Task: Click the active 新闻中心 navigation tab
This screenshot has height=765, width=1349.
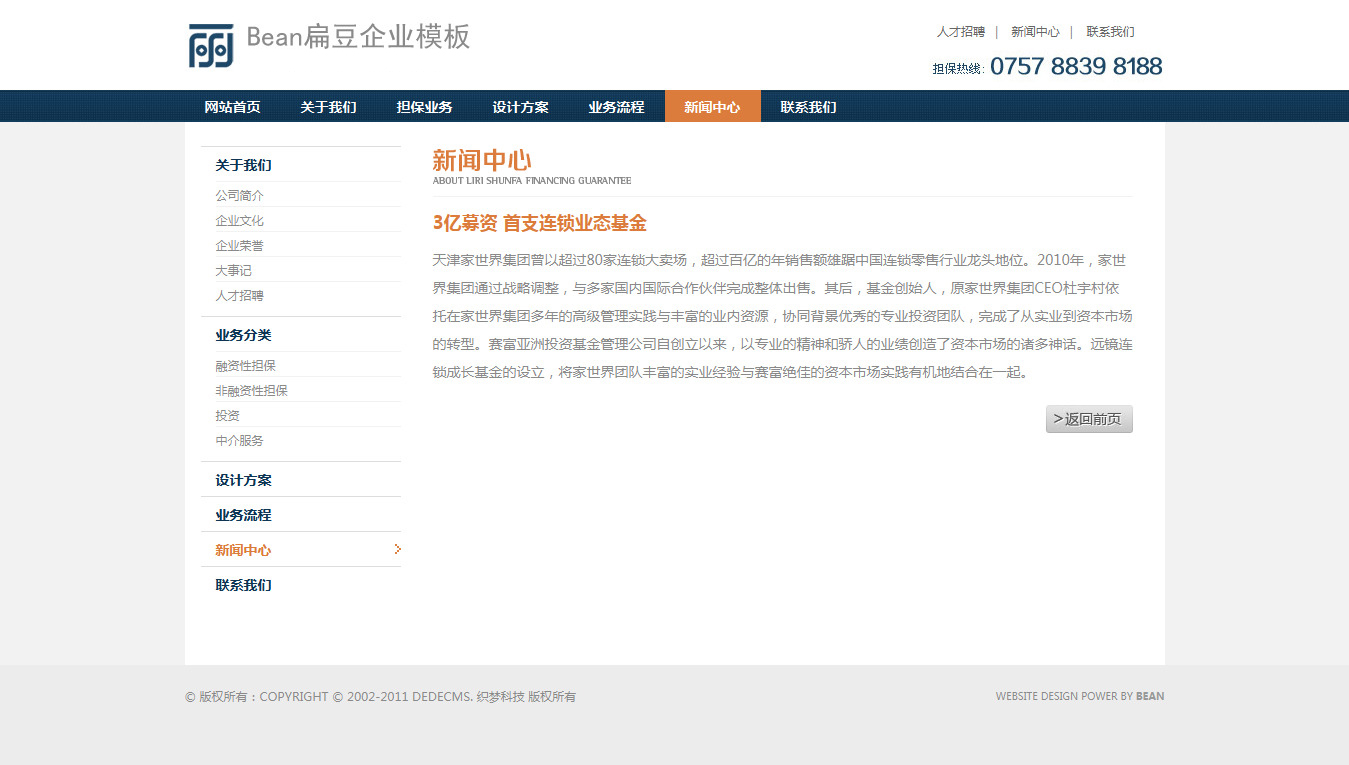Action: point(712,107)
